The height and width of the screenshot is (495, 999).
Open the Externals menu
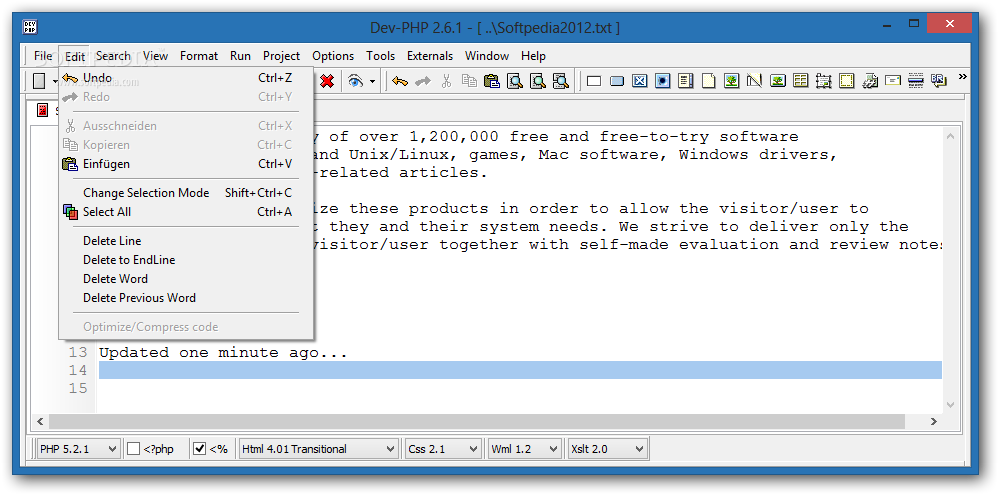[430, 56]
